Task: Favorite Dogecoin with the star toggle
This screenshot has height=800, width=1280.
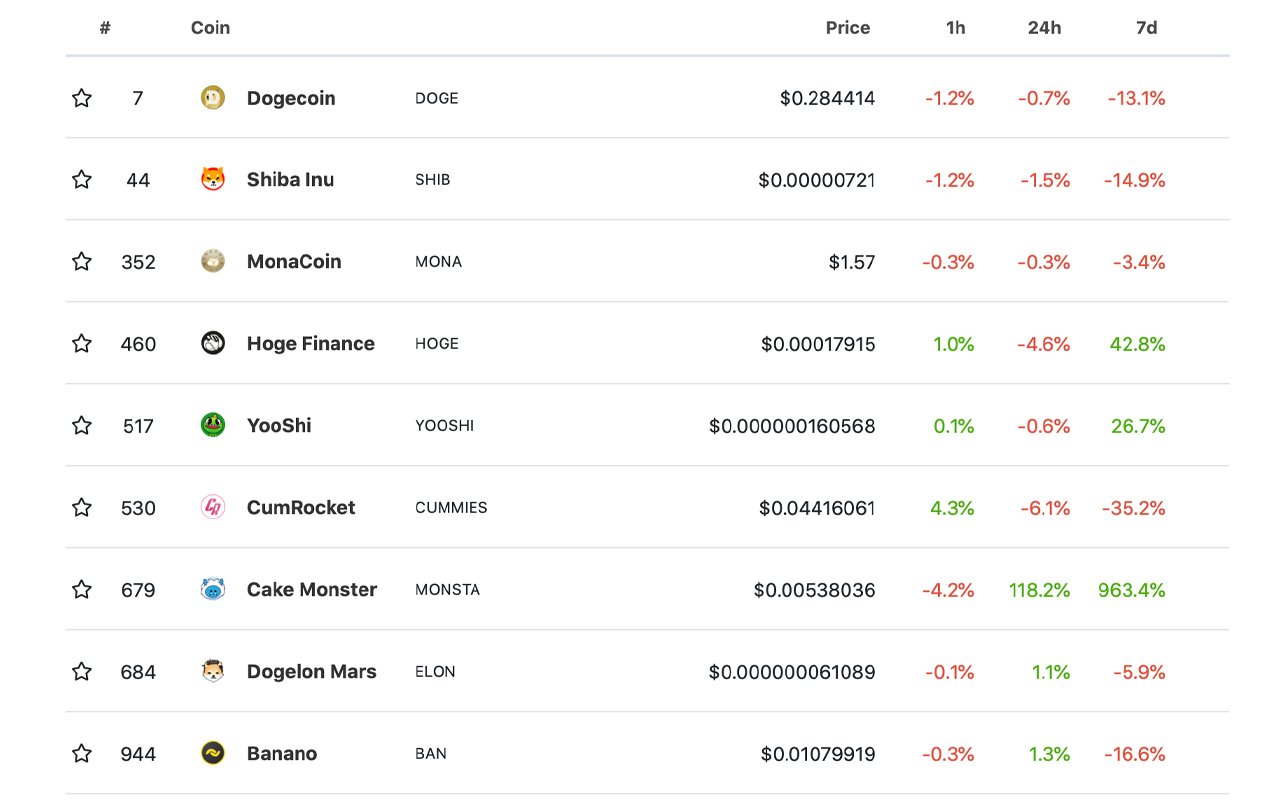Action: point(82,98)
